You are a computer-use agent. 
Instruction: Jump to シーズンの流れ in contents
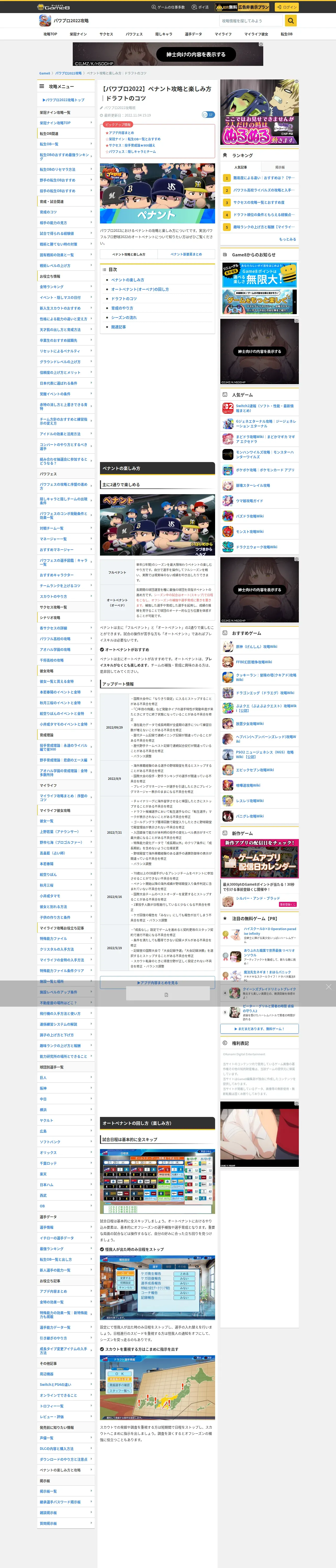(124, 318)
